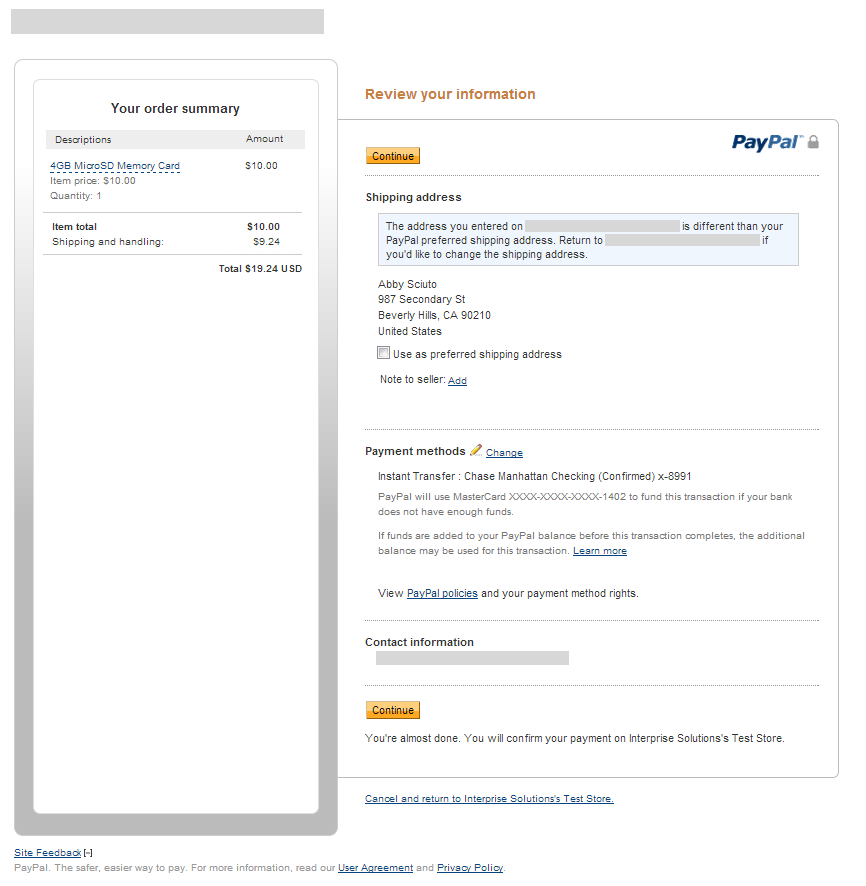Open the Learn more link
The width and height of the screenshot is (866, 886).
click(x=600, y=551)
